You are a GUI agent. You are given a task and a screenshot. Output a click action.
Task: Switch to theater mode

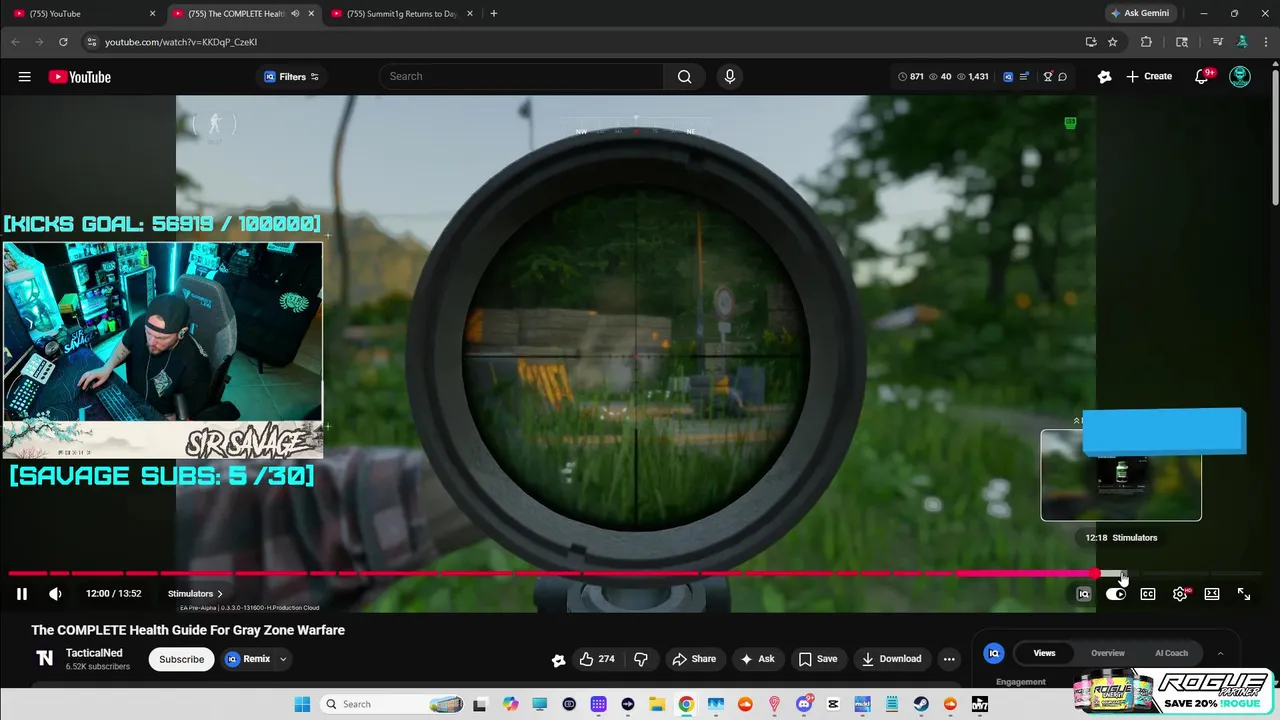(1212, 594)
